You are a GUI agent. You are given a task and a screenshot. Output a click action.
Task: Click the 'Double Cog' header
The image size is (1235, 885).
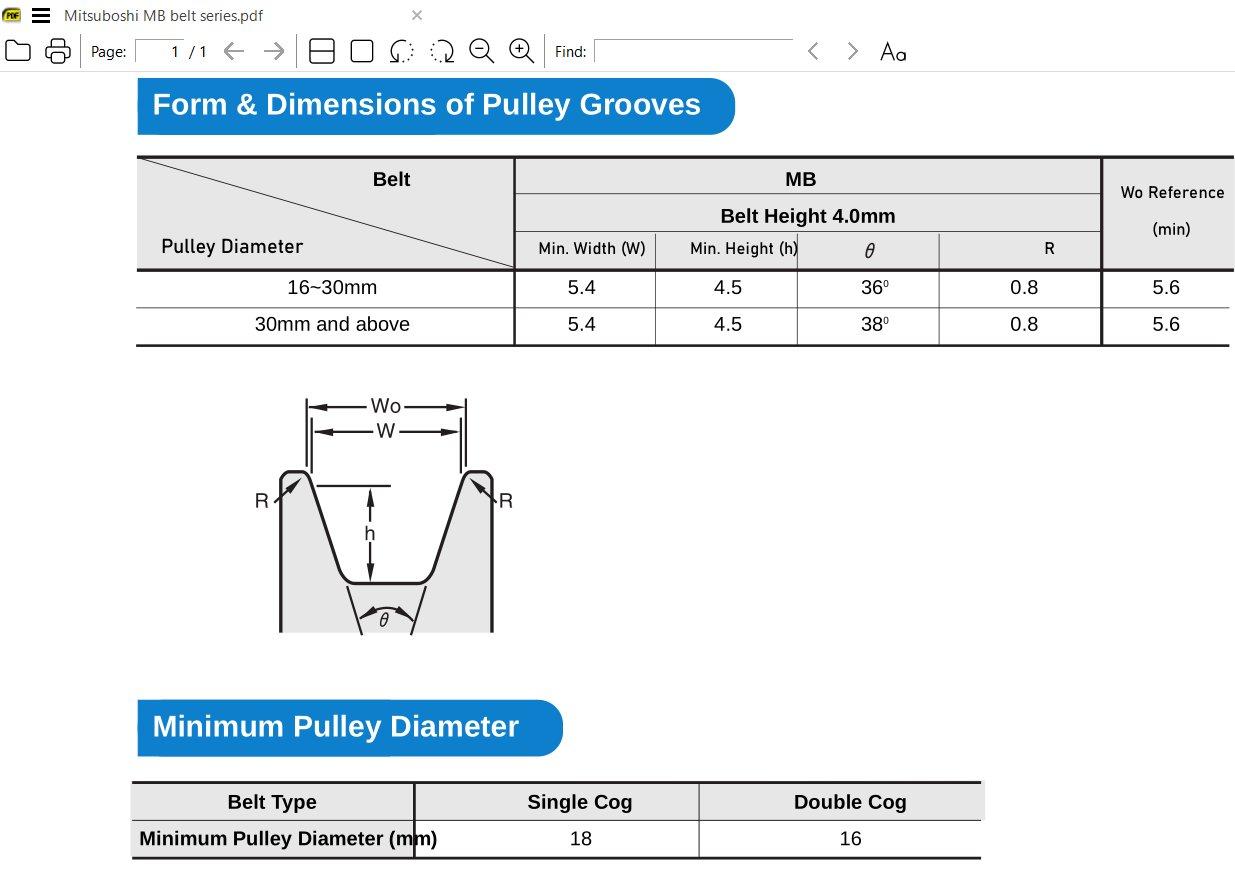[850, 802]
